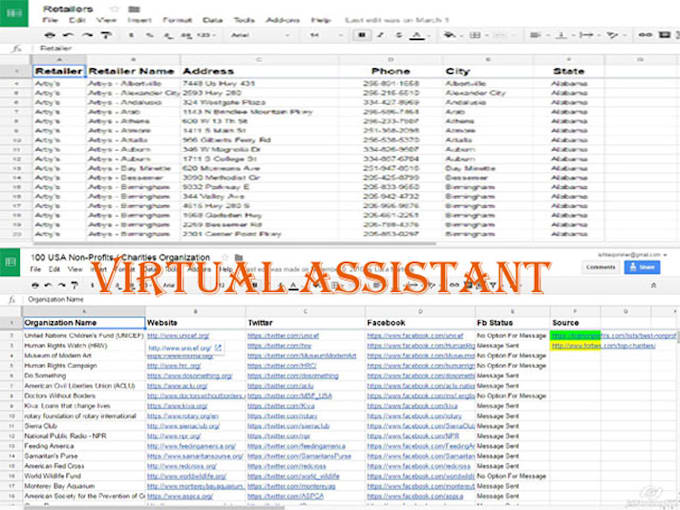Open borders dropdown in Retailers toolbar
The height and width of the screenshot is (510, 680).
tap(477, 35)
